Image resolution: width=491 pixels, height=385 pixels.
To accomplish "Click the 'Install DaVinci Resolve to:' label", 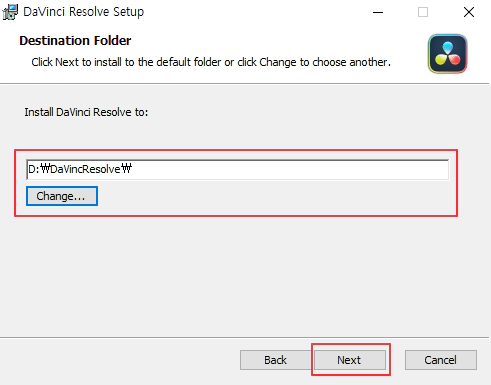I will [x=86, y=112].
